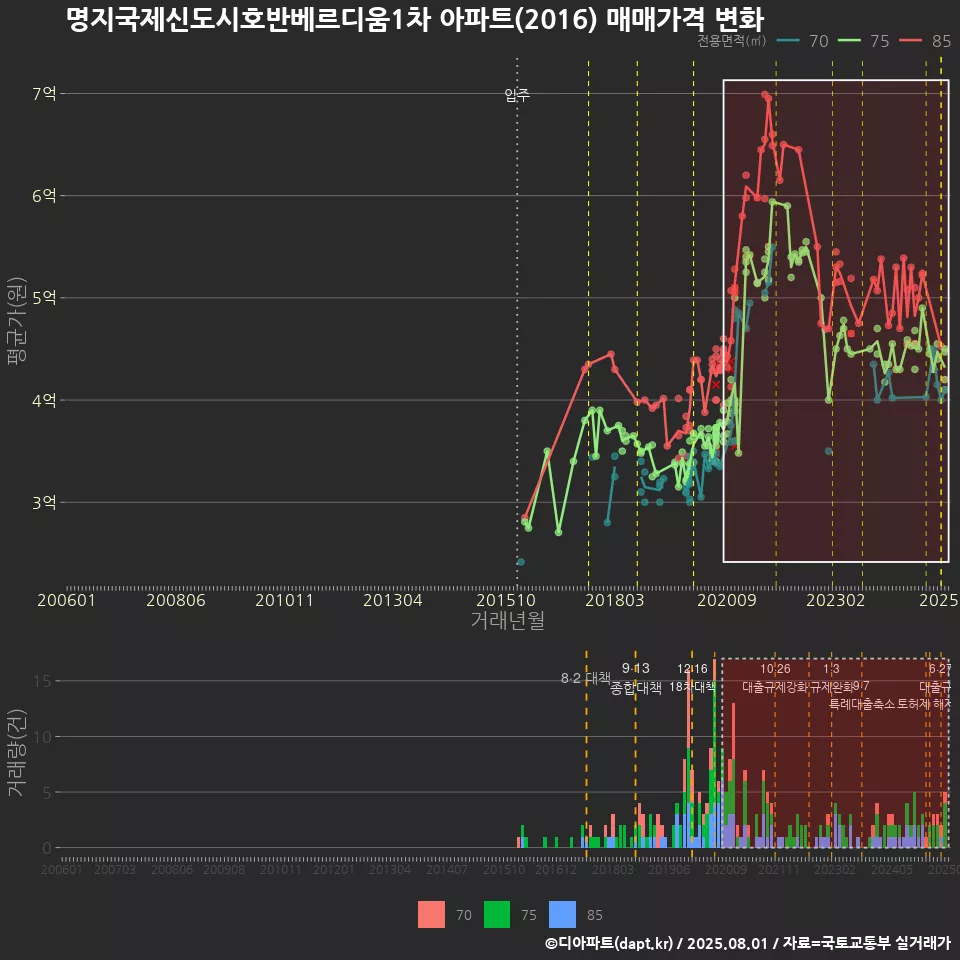Select the blue 85 bar legend swatch
960x960 pixels.
[562, 914]
